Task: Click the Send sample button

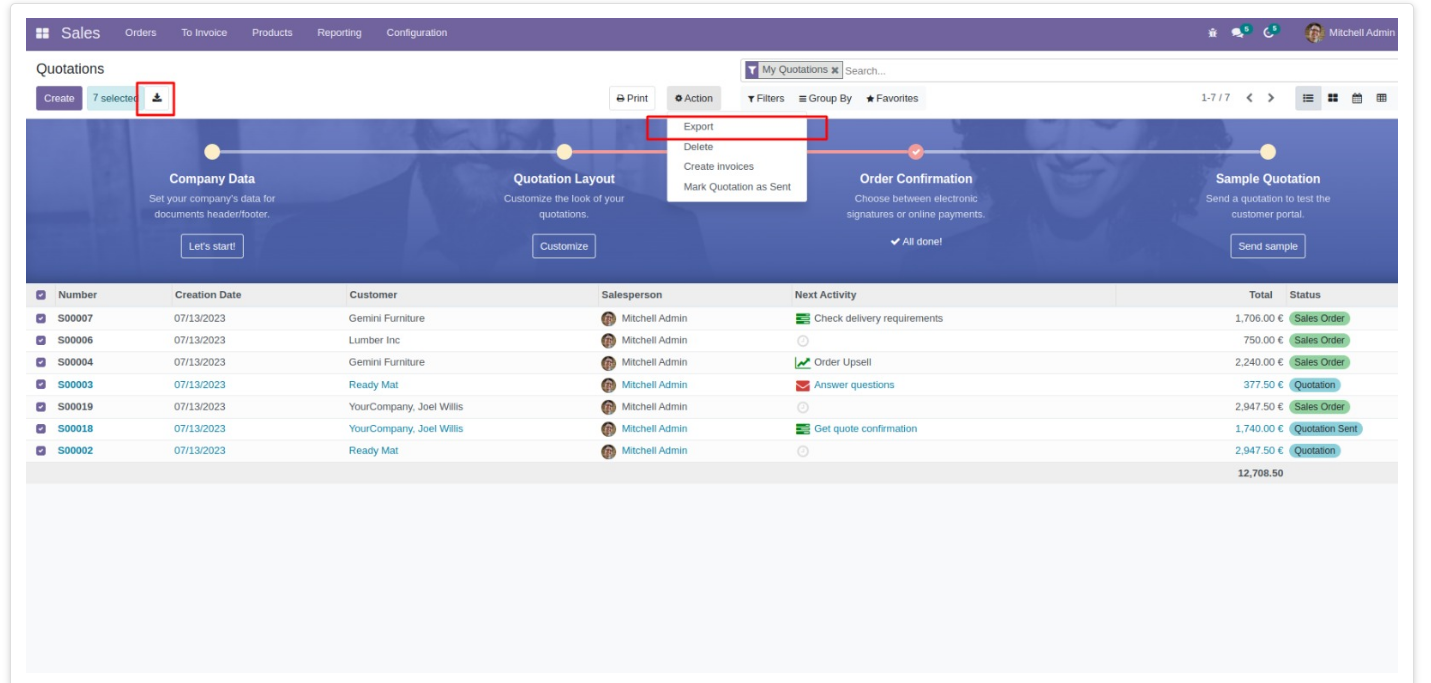Action: pyautogui.click(x=1268, y=246)
